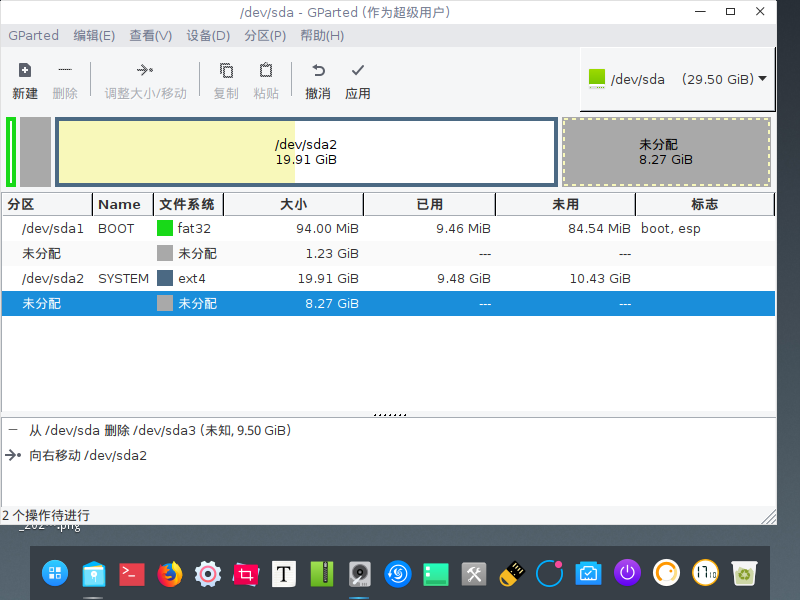Click the pane divider handle dots
800x600 pixels.
point(390,415)
